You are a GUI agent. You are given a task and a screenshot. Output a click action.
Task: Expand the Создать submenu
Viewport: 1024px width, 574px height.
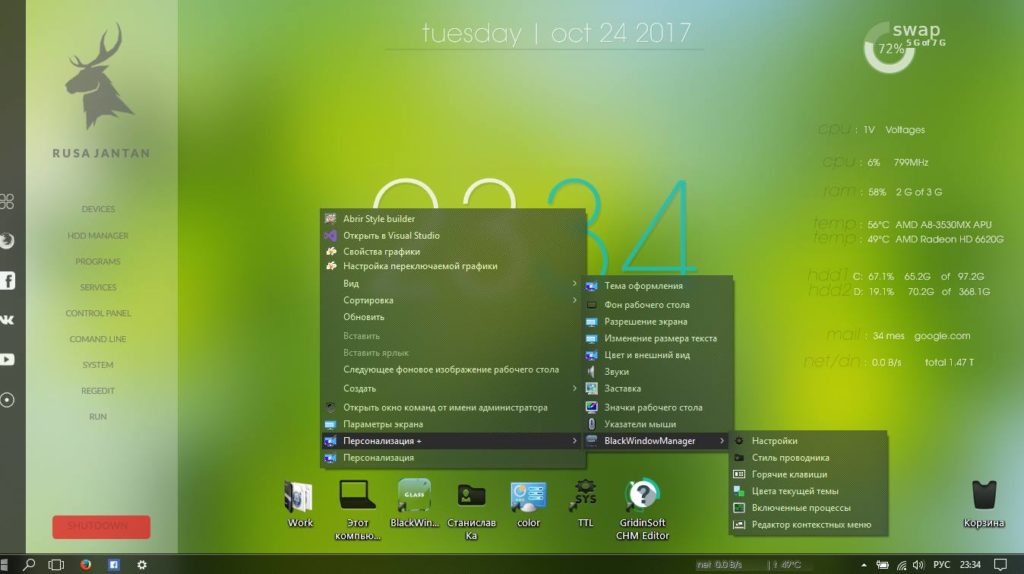coord(453,389)
